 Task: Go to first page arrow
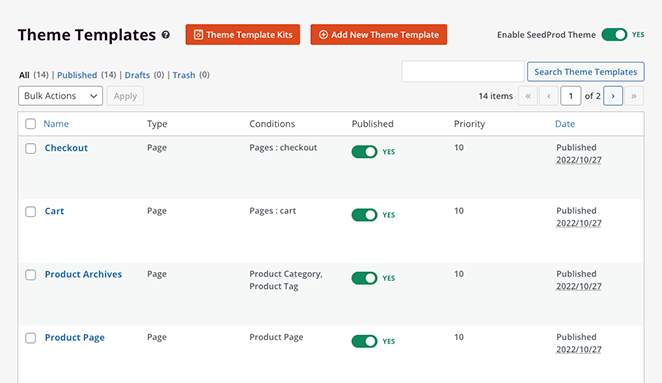tap(528, 96)
